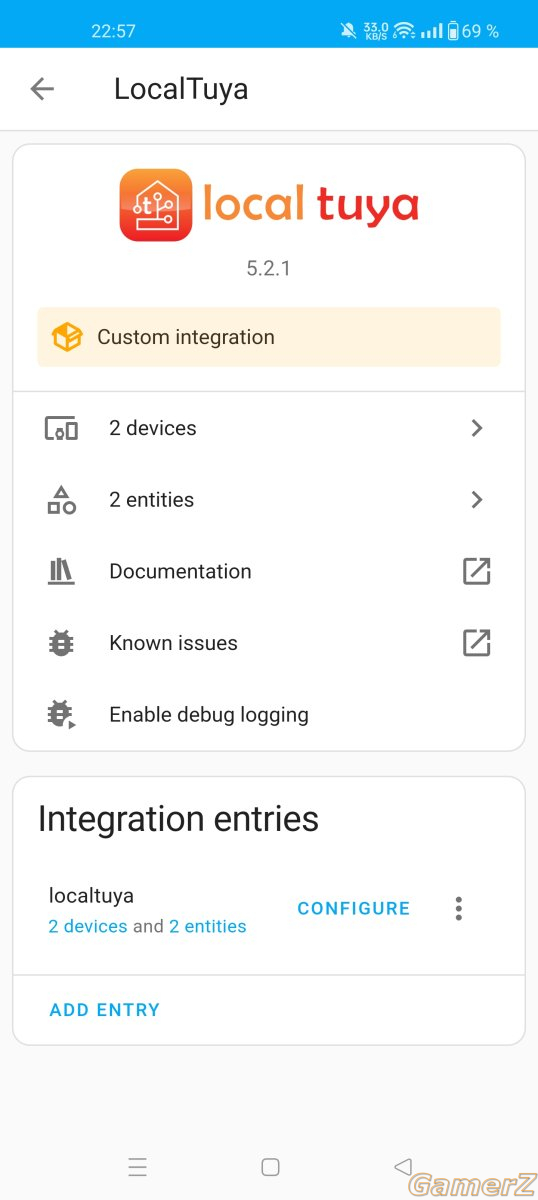Viewport: 538px width, 1200px height.
Task: Open the Known issues row
Action: coord(269,643)
